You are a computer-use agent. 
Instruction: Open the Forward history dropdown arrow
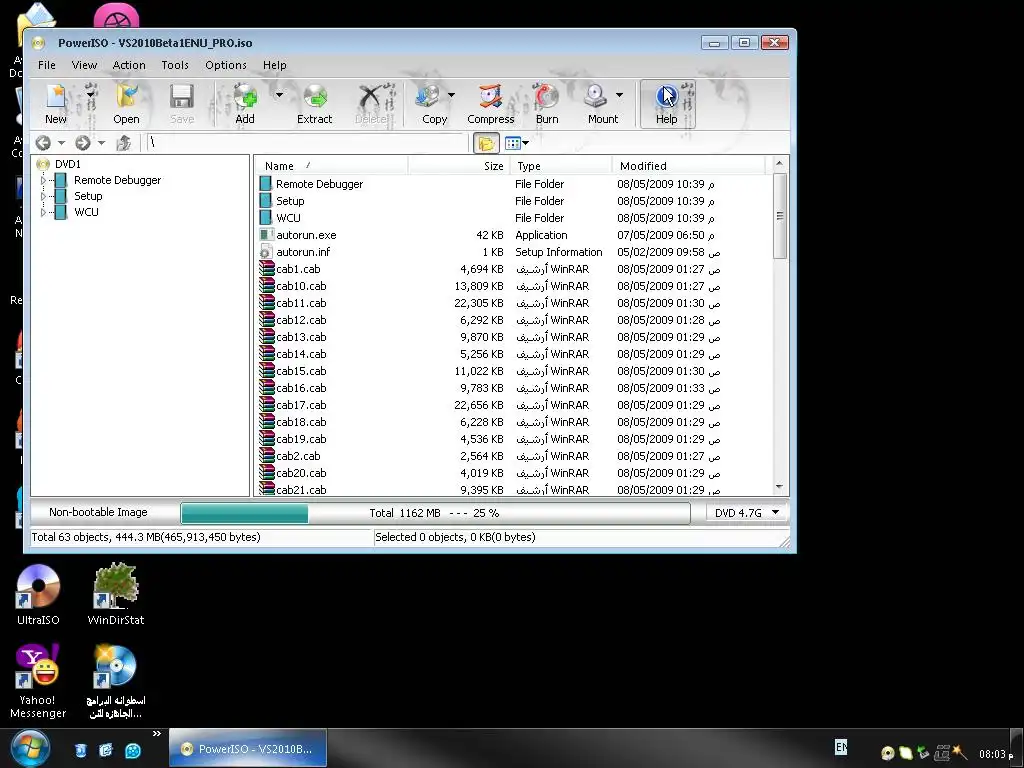(x=101, y=143)
